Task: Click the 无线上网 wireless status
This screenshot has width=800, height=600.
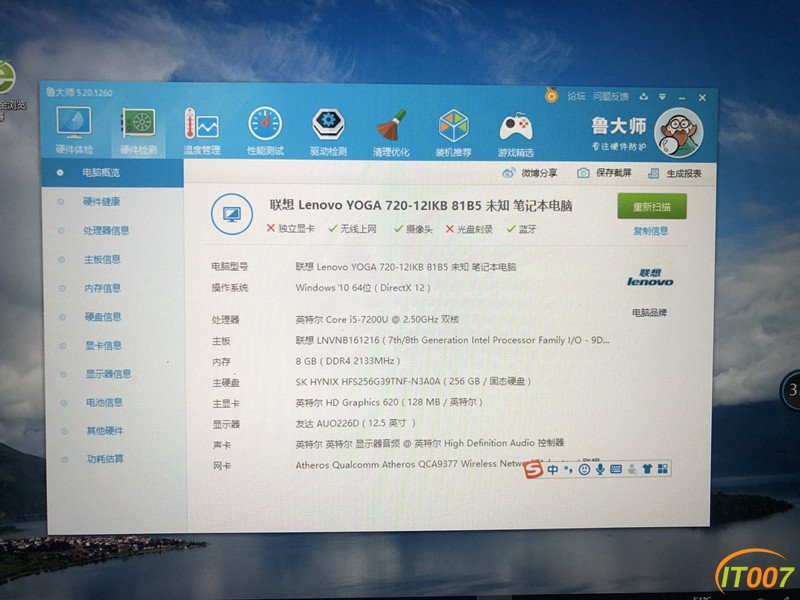Action: pyautogui.click(x=353, y=229)
